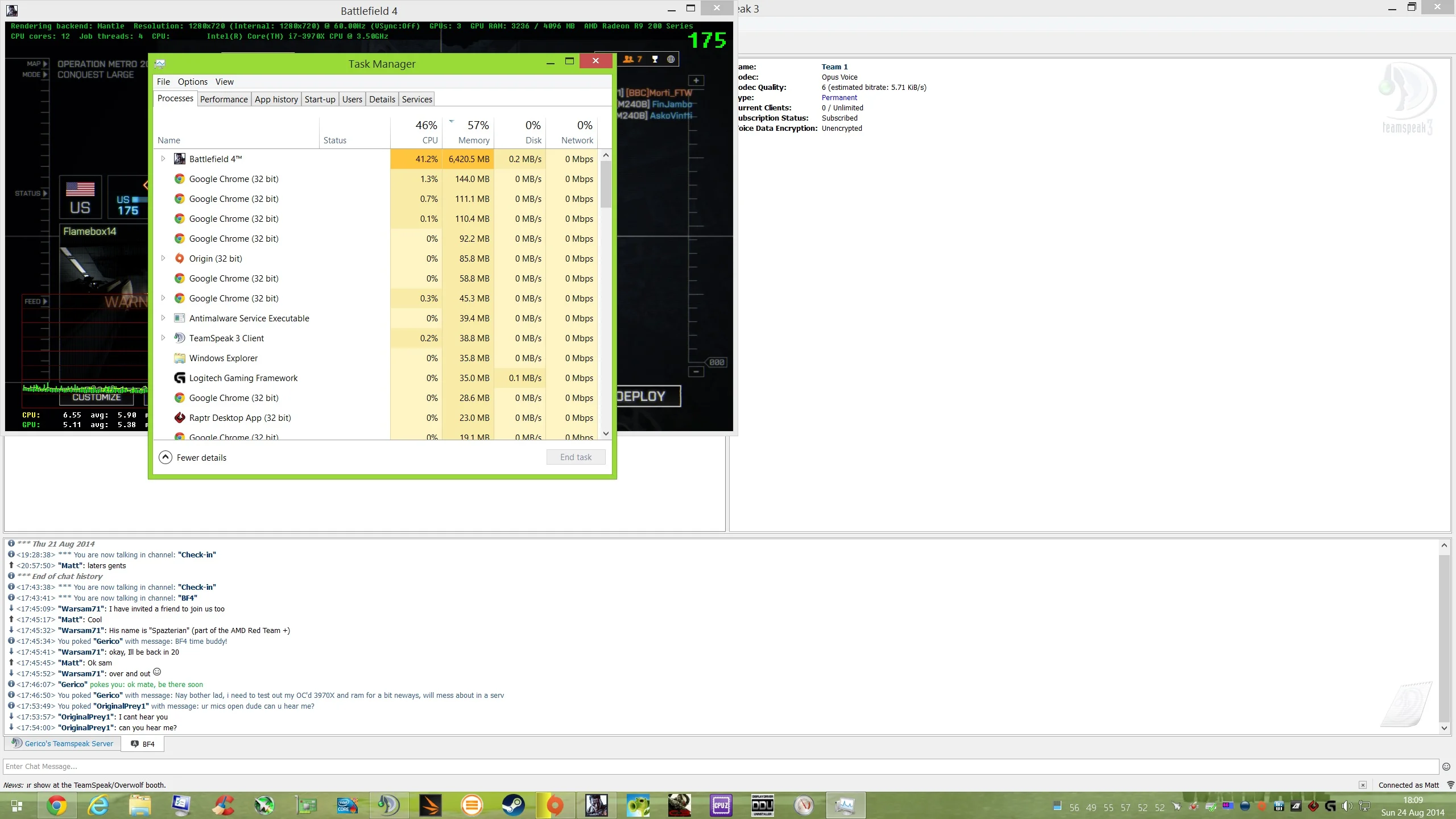
Task: Open Google Chrome from the taskbar
Action: [57, 805]
